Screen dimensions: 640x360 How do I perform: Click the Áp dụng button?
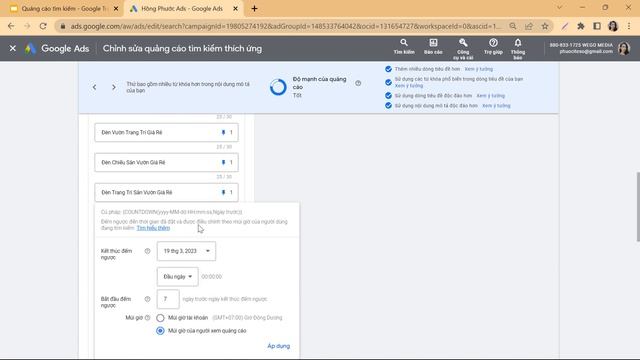278,346
